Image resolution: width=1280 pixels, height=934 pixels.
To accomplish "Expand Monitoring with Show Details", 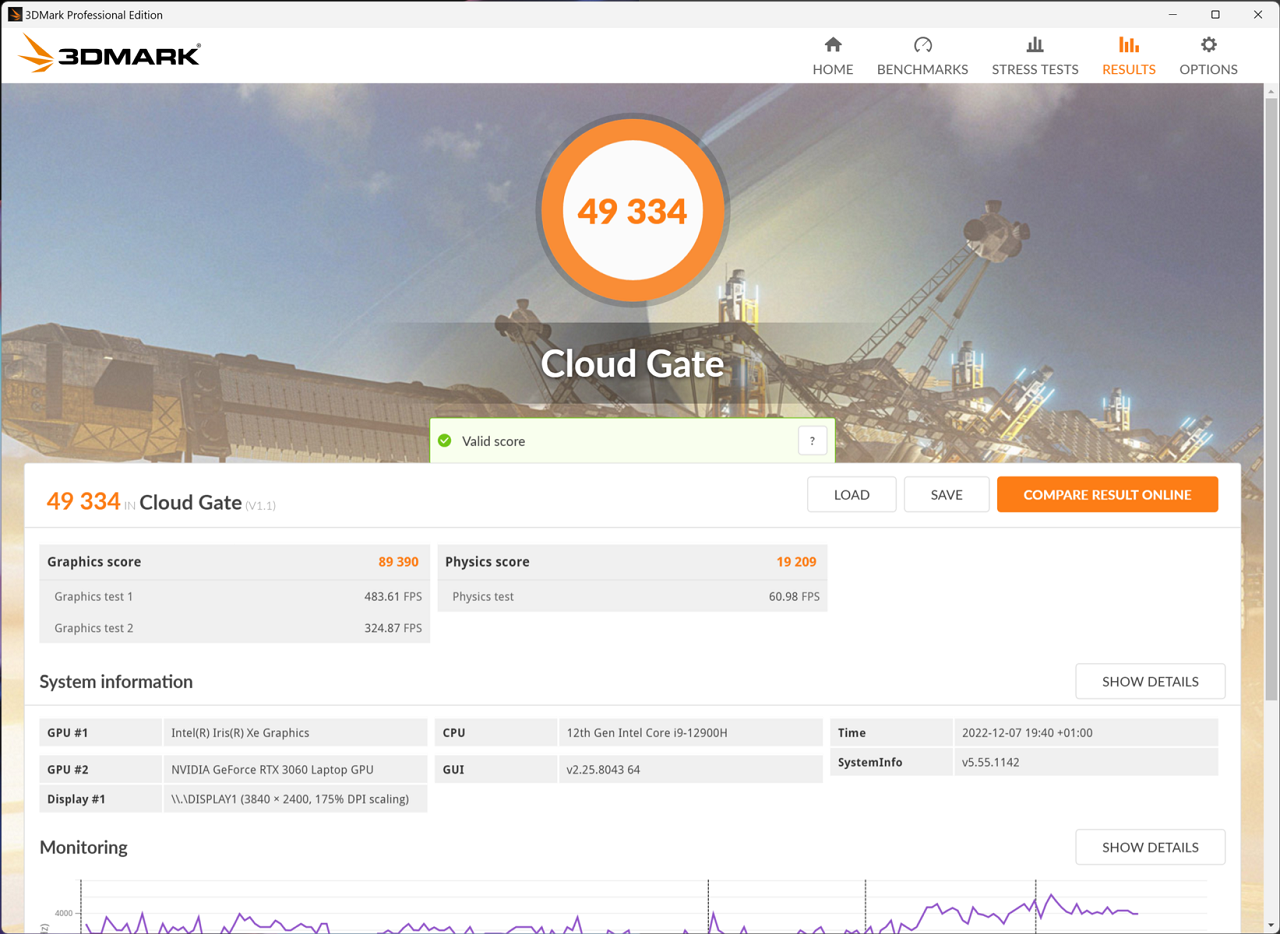I will [x=1150, y=847].
